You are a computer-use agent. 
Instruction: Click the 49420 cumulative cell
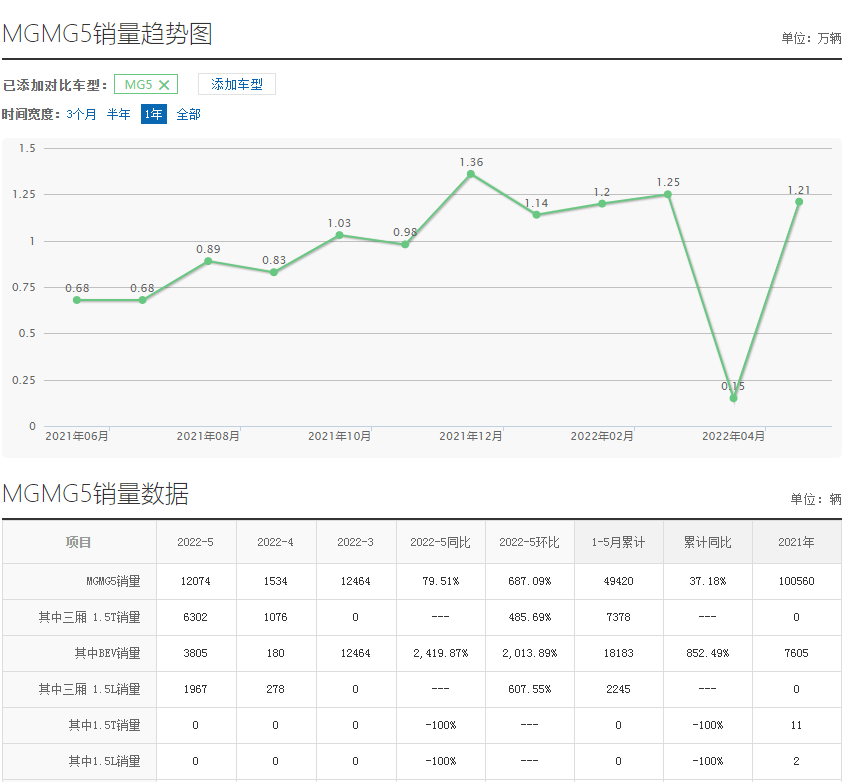pos(619,581)
